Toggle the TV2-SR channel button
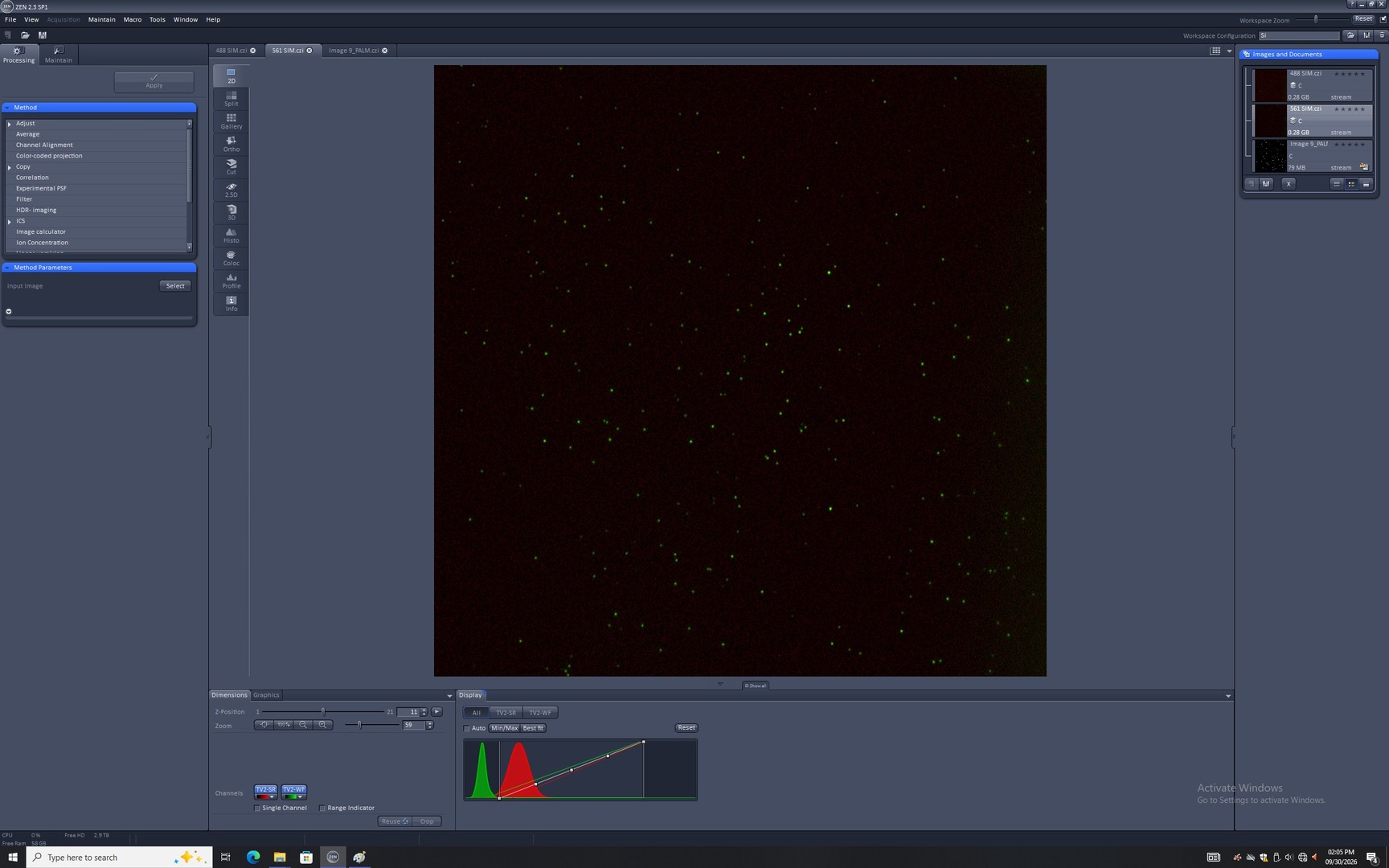Image resolution: width=1389 pixels, height=868 pixels. (x=265, y=789)
